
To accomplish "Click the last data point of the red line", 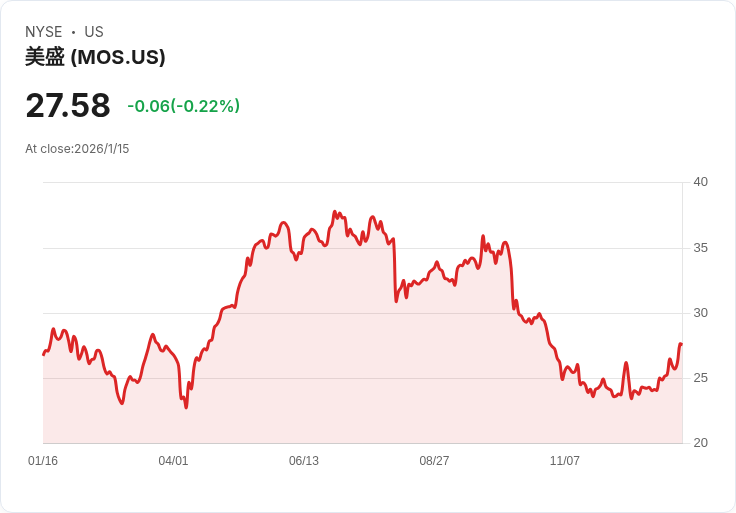I will [681, 344].
